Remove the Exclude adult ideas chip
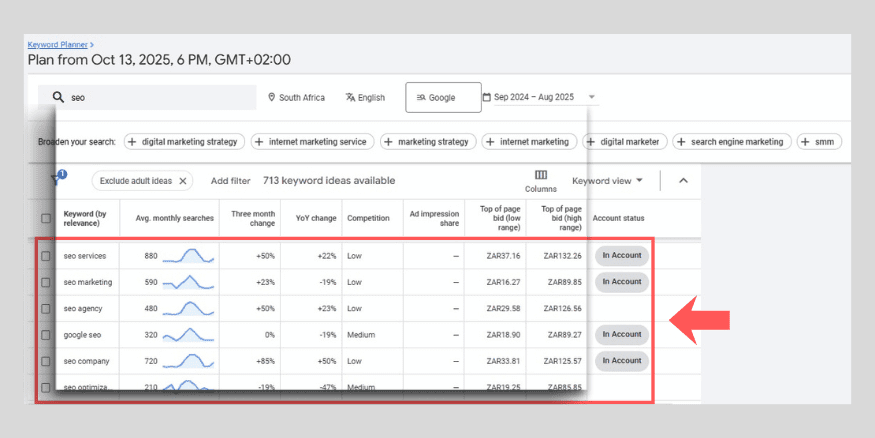 pos(133,181)
